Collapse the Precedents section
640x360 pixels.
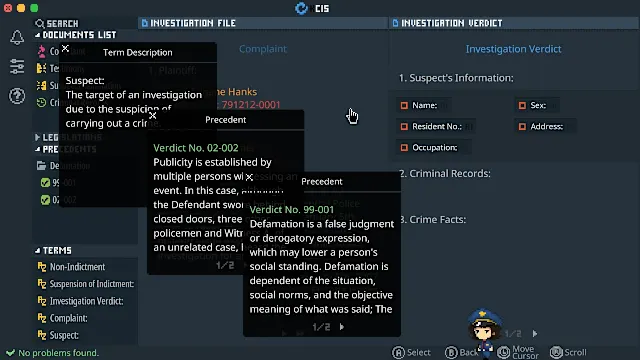pyautogui.click(x=38, y=149)
